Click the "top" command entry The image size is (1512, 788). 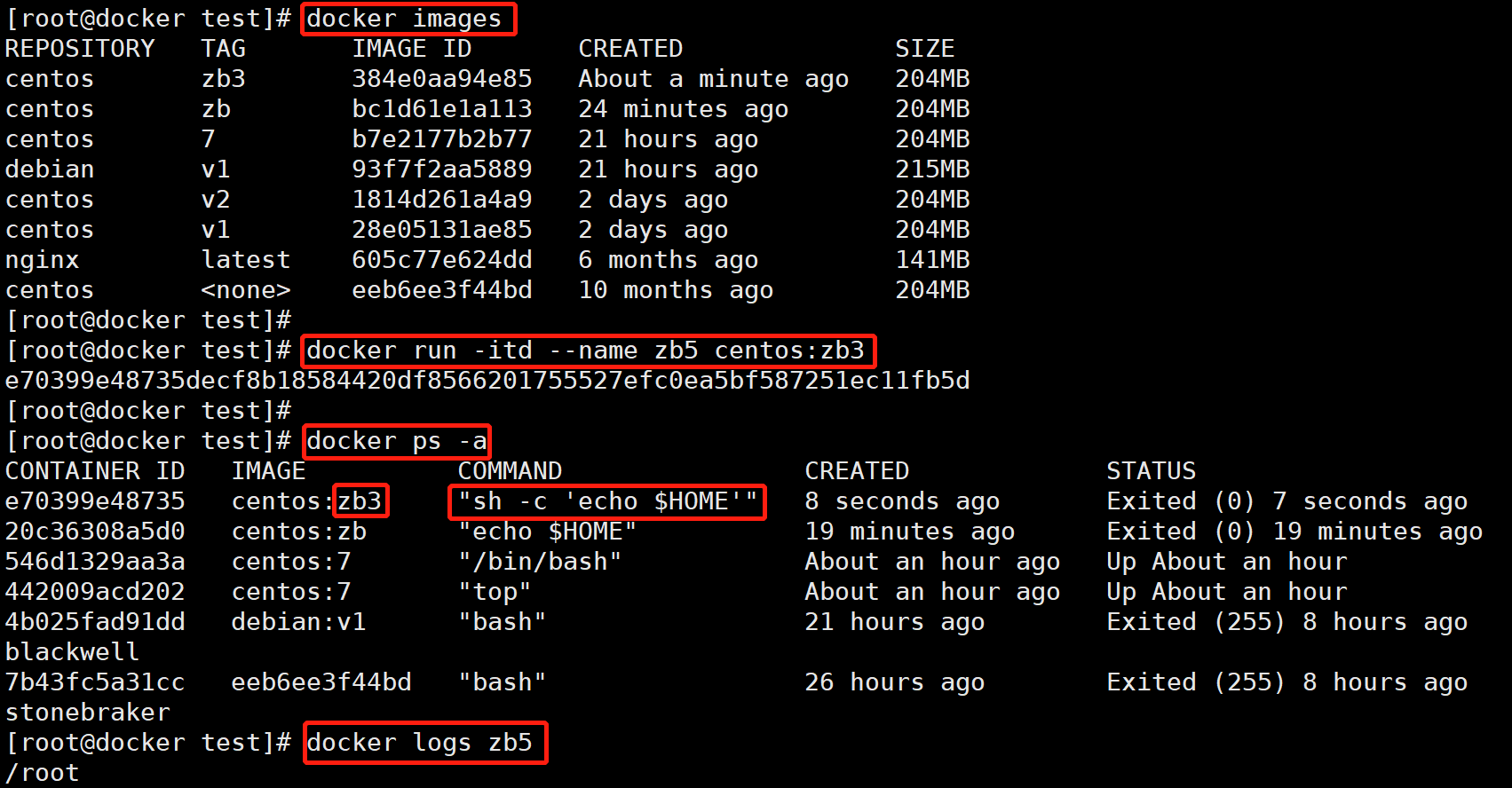[495, 592]
